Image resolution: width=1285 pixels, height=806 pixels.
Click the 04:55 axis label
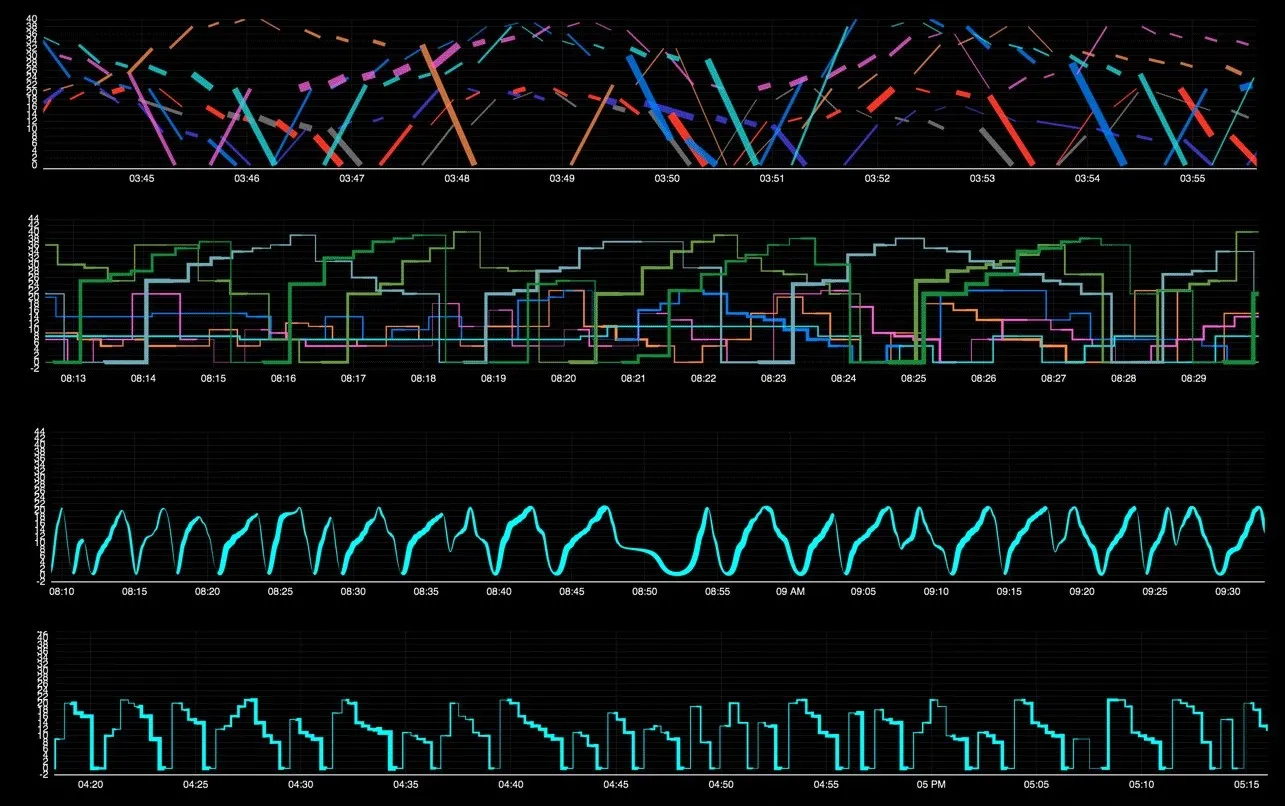click(x=825, y=785)
